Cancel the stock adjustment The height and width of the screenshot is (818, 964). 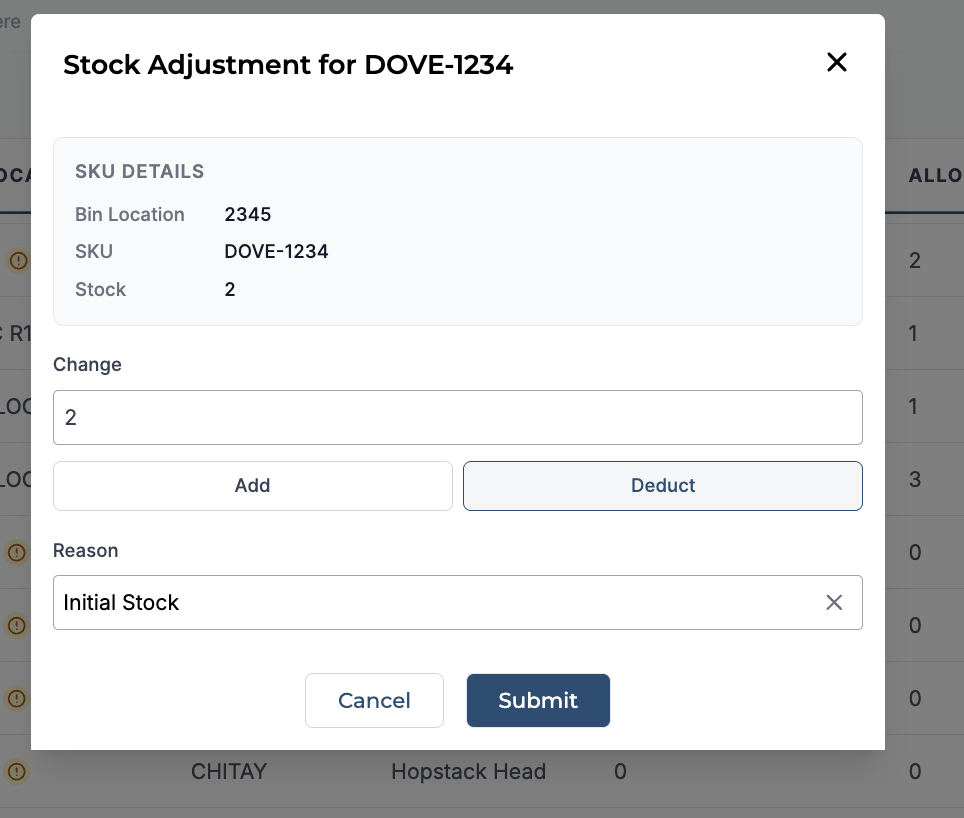[x=374, y=701]
